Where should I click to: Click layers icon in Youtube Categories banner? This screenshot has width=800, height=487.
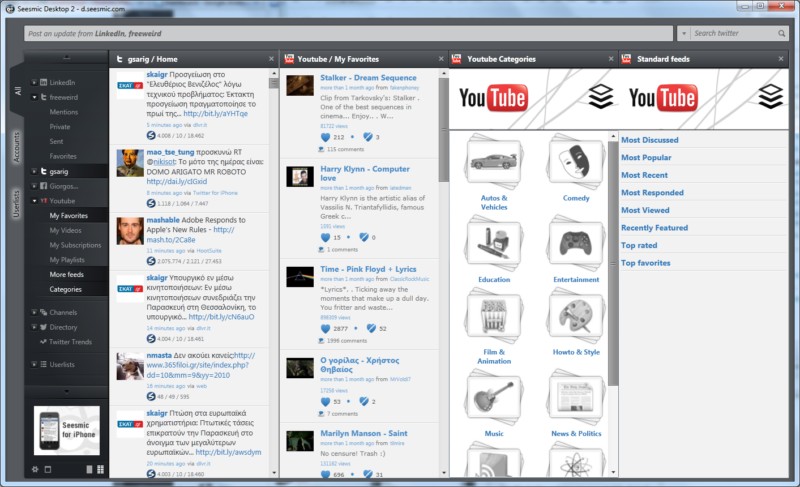601,96
